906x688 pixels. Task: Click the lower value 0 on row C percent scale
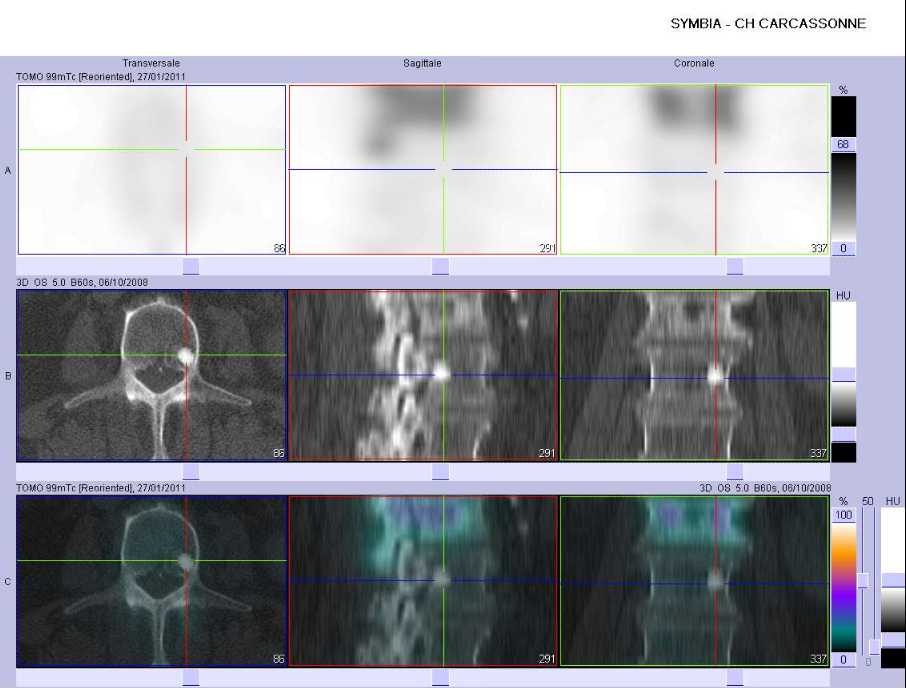pos(844,659)
